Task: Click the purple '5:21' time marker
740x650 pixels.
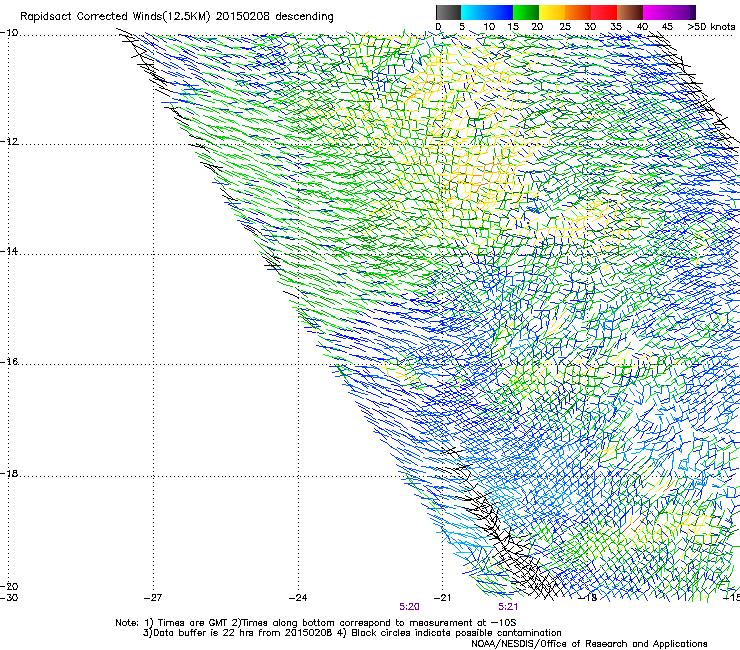Action: (508, 607)
